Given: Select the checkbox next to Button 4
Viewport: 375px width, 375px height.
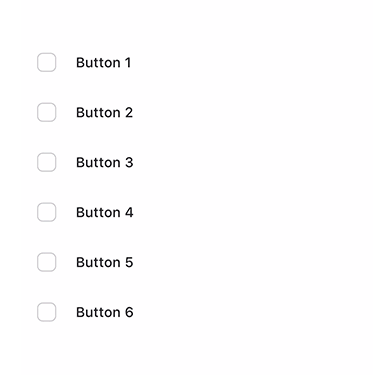Looking at the screenshot, I should pyautogui.click(x=46, y=212).
